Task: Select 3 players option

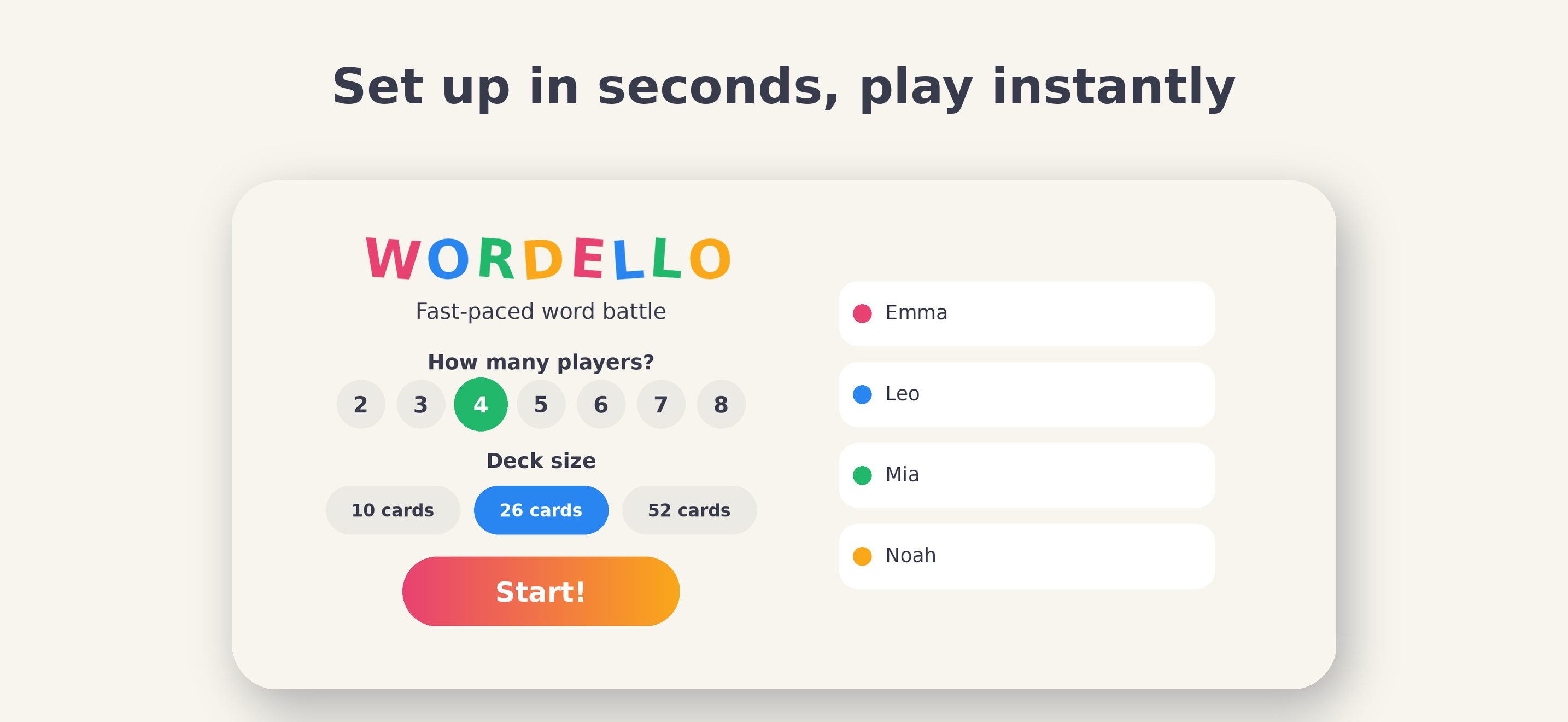Action: pyautogui.click(x=420, y=404)
